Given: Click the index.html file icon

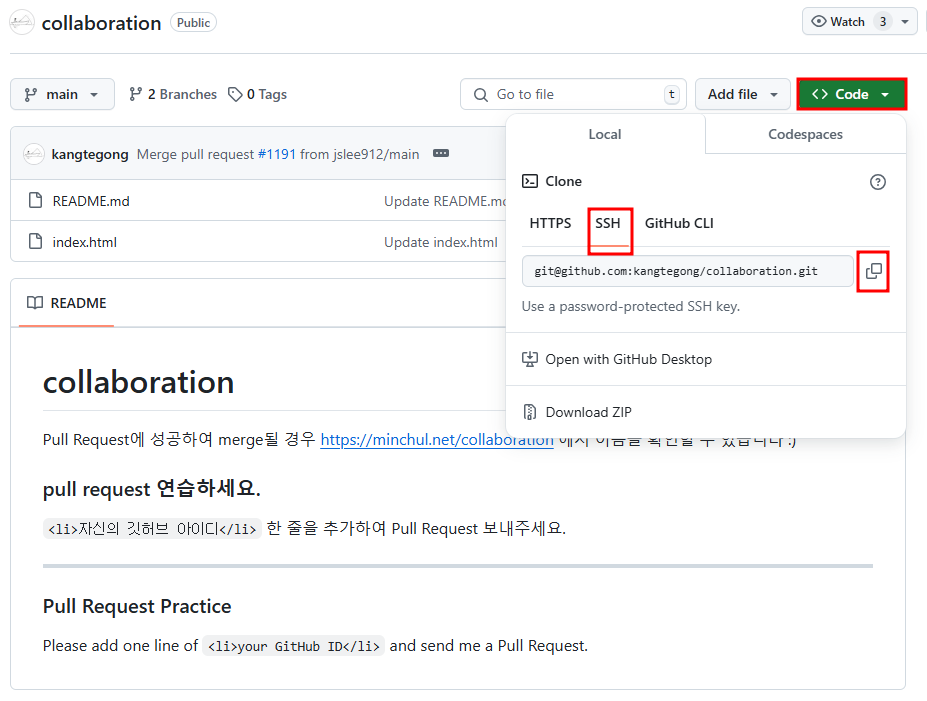Looking at the screenshot, I should [x=35, y=241].
